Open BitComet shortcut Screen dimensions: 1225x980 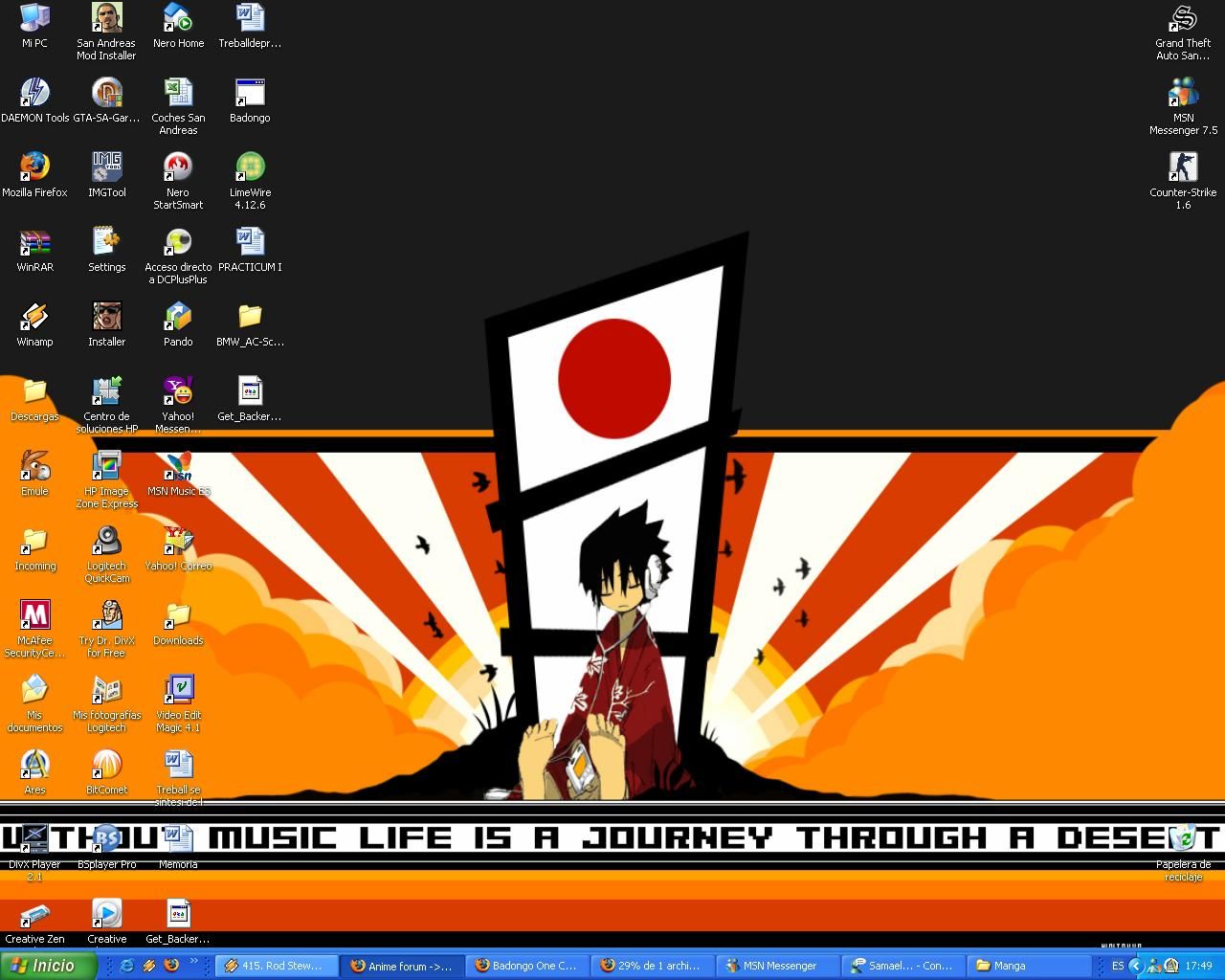pos(106,771)
